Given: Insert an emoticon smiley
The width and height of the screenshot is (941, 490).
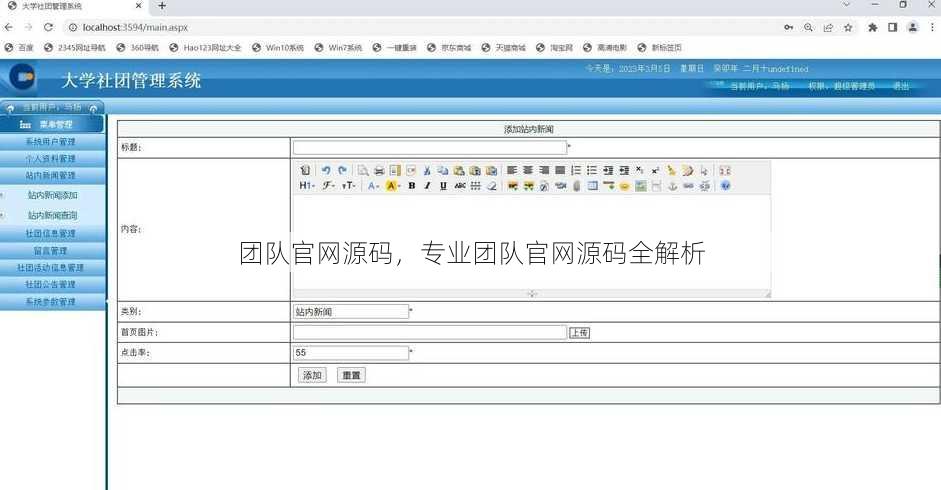Looking at the screenshot, I should click(x=624, y=186).
